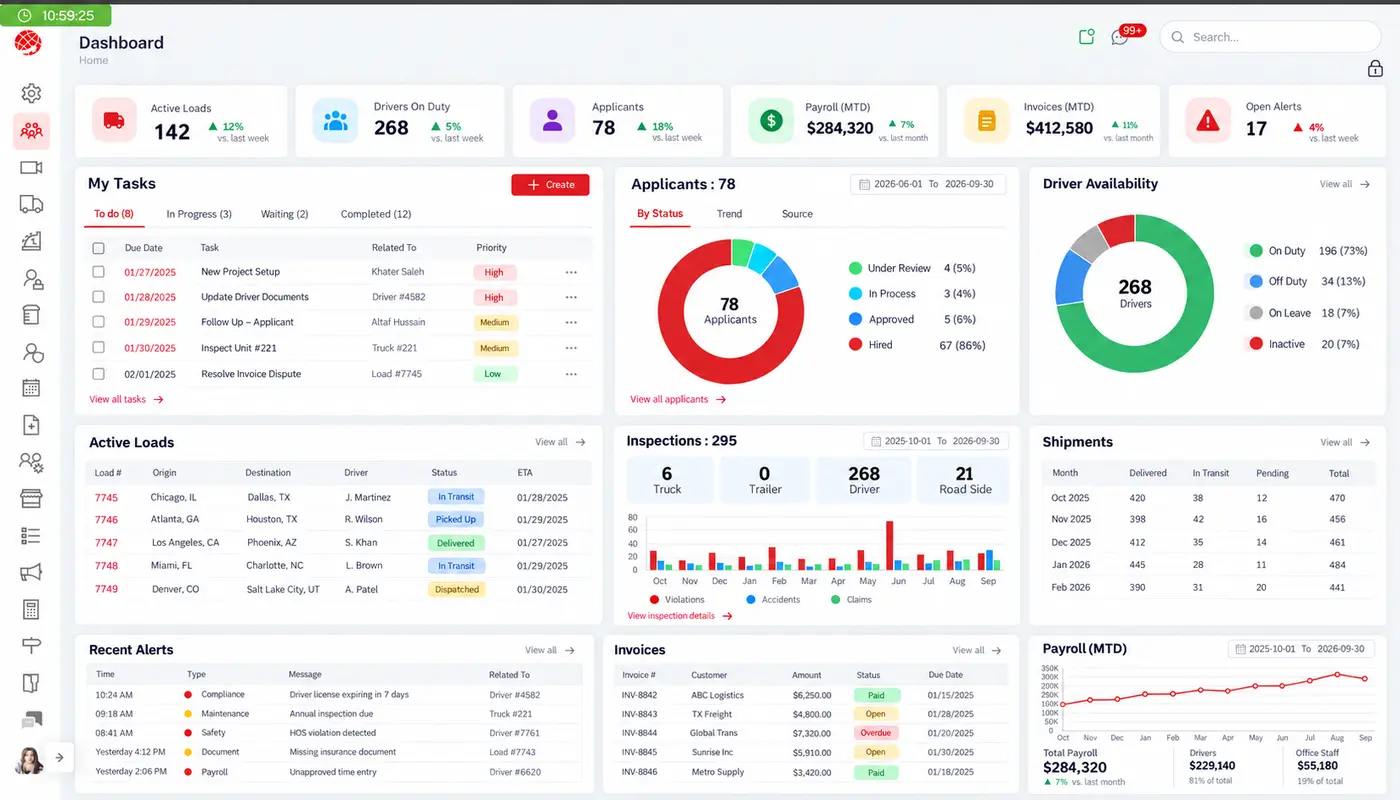
Task: Open the calendar icon in sidebar
Action: coord(31,388)
